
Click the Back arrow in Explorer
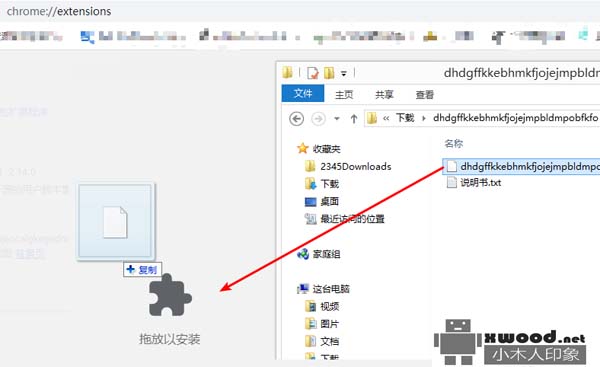[296, 119]
